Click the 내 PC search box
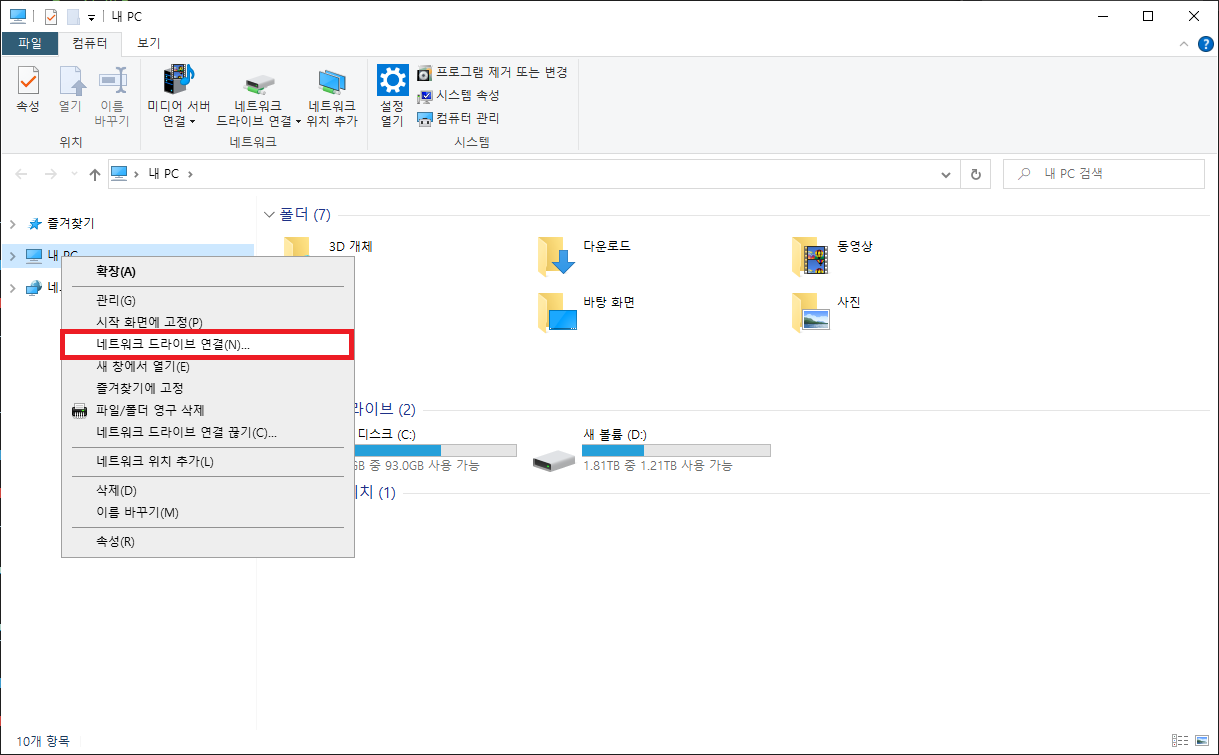The width and height of the screenshot is (1219, 755). [x=1103, y=174]
